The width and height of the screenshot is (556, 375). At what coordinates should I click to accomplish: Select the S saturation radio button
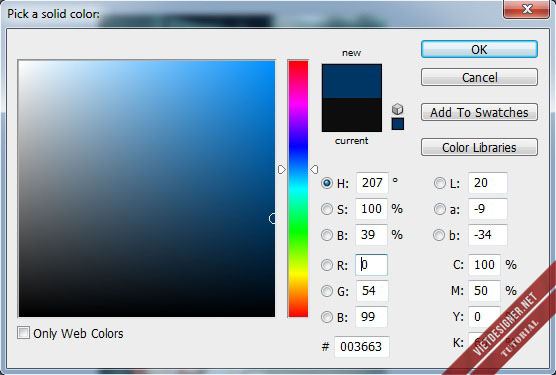tap(327, 209)
